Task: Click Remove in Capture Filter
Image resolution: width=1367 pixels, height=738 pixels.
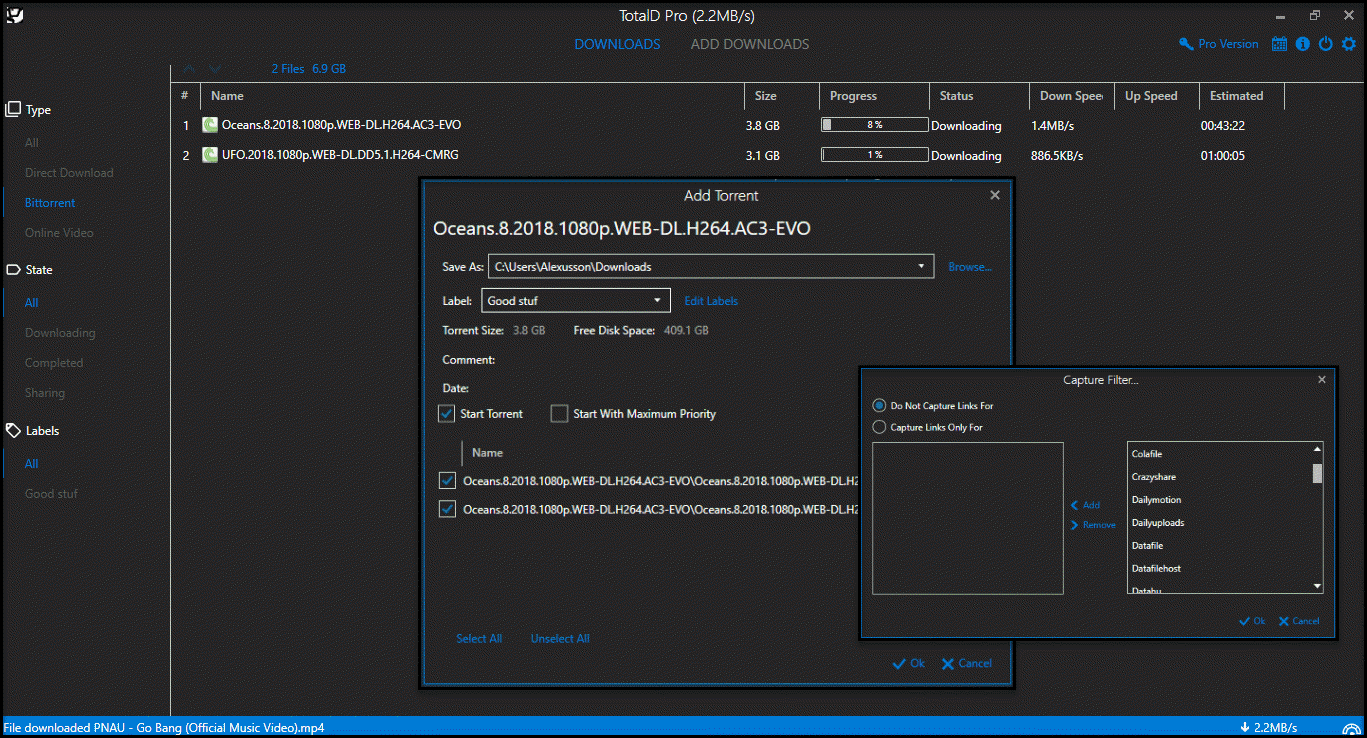Action: pos(1093,525)
